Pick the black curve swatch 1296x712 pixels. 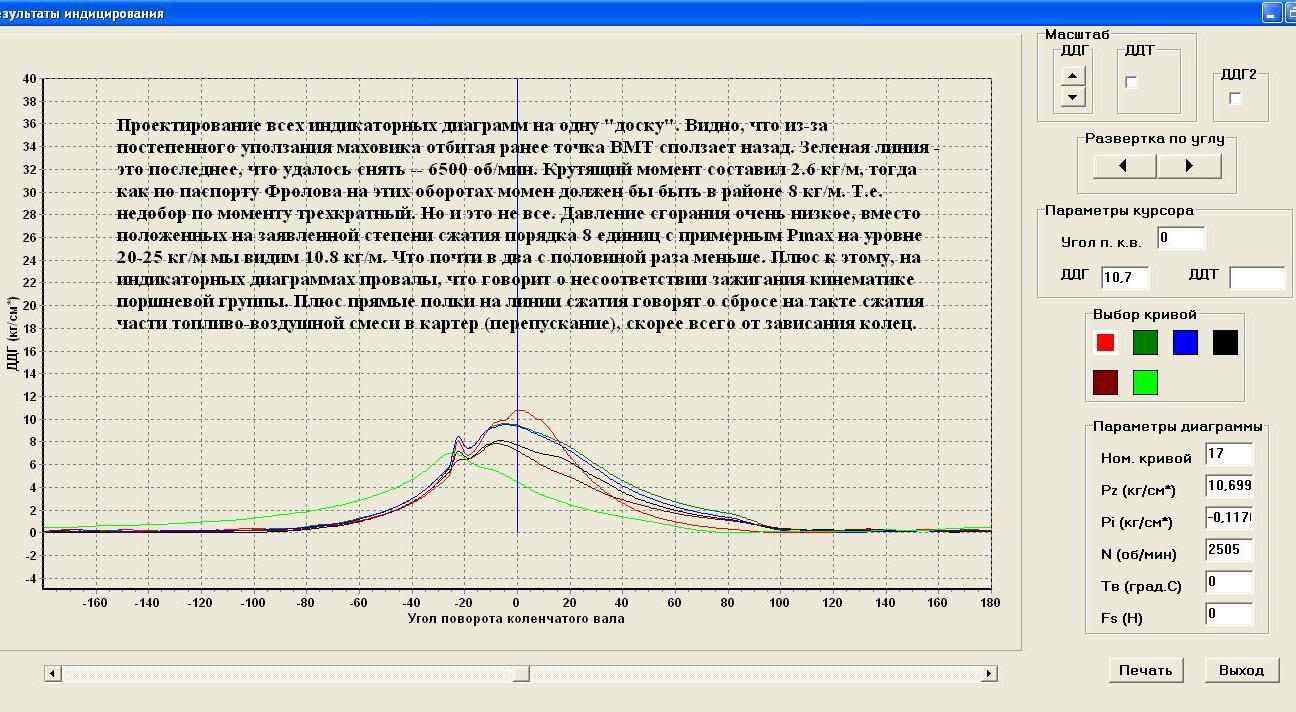1225,343
